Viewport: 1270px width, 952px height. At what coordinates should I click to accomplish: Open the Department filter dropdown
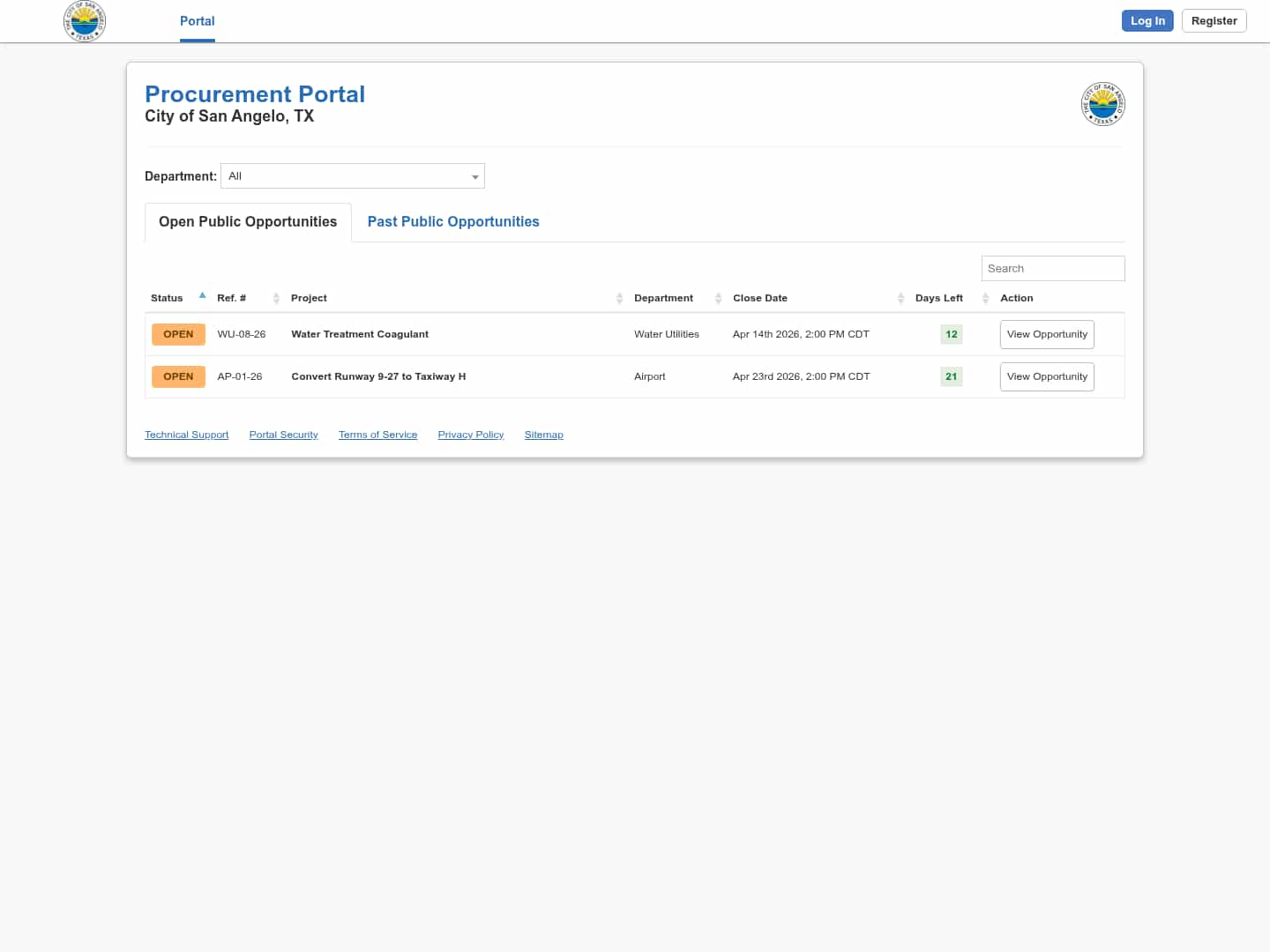352,175
